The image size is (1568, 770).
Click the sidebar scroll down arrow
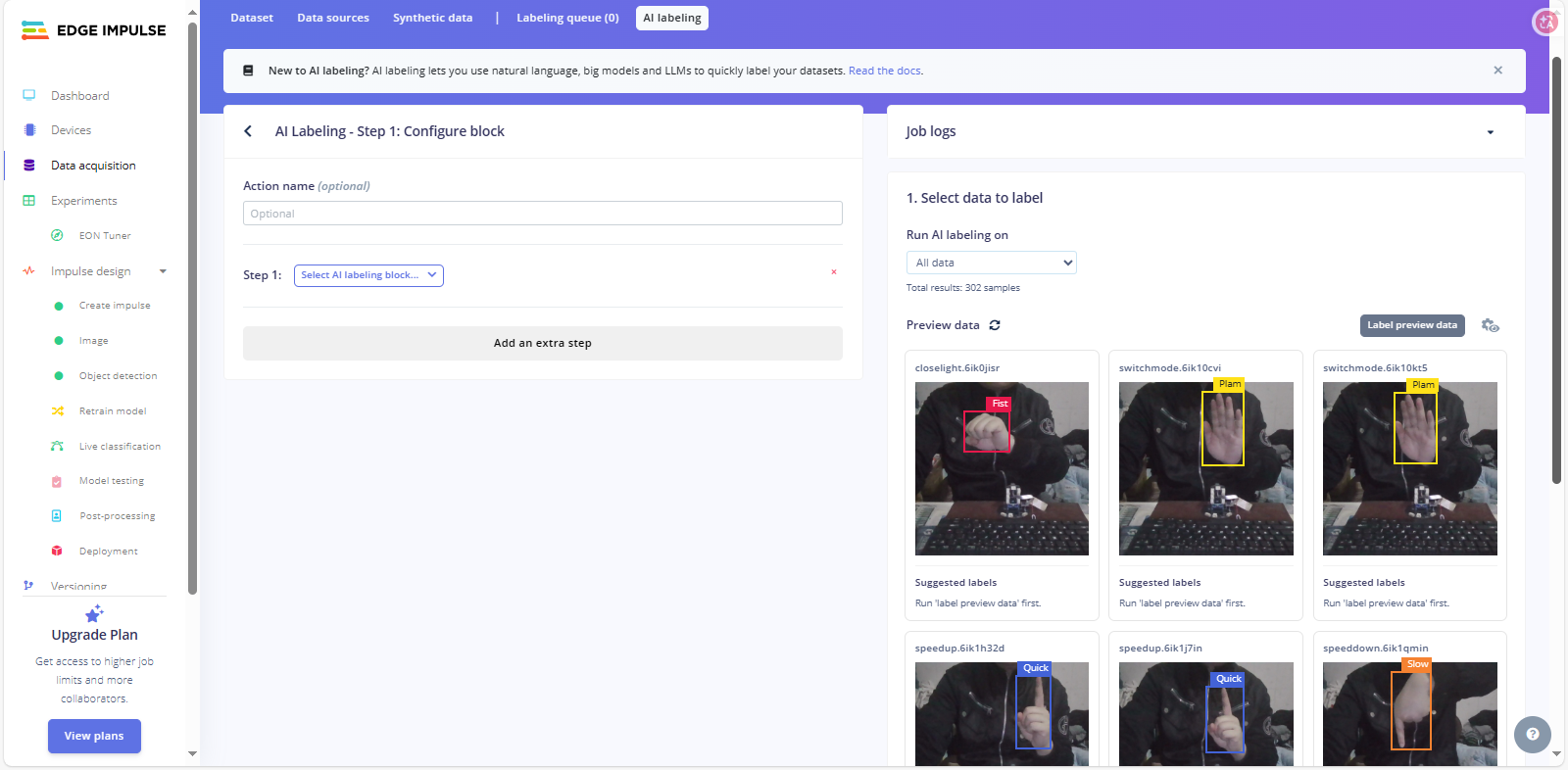click(x=192, y=753)
